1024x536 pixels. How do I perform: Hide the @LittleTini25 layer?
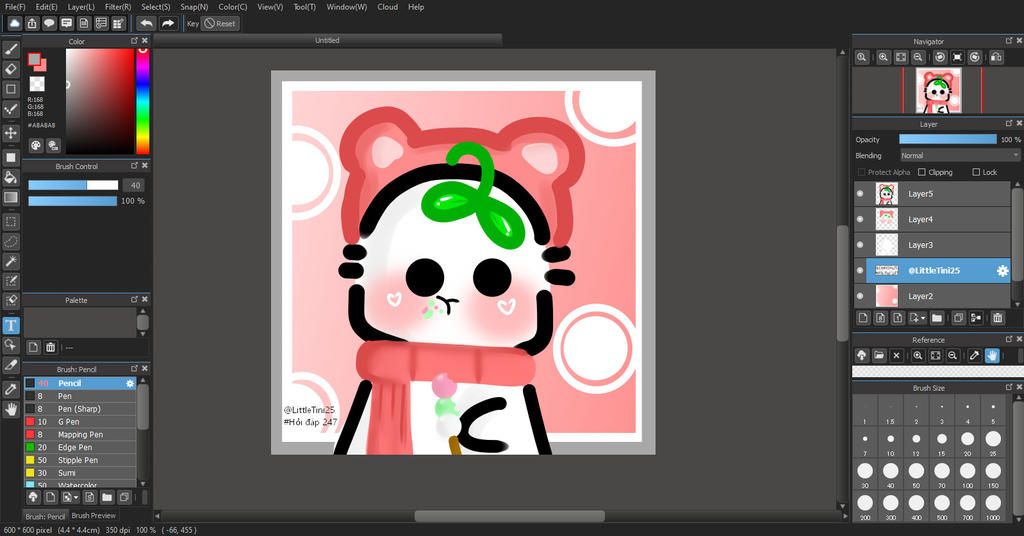(x=860, y=270)
